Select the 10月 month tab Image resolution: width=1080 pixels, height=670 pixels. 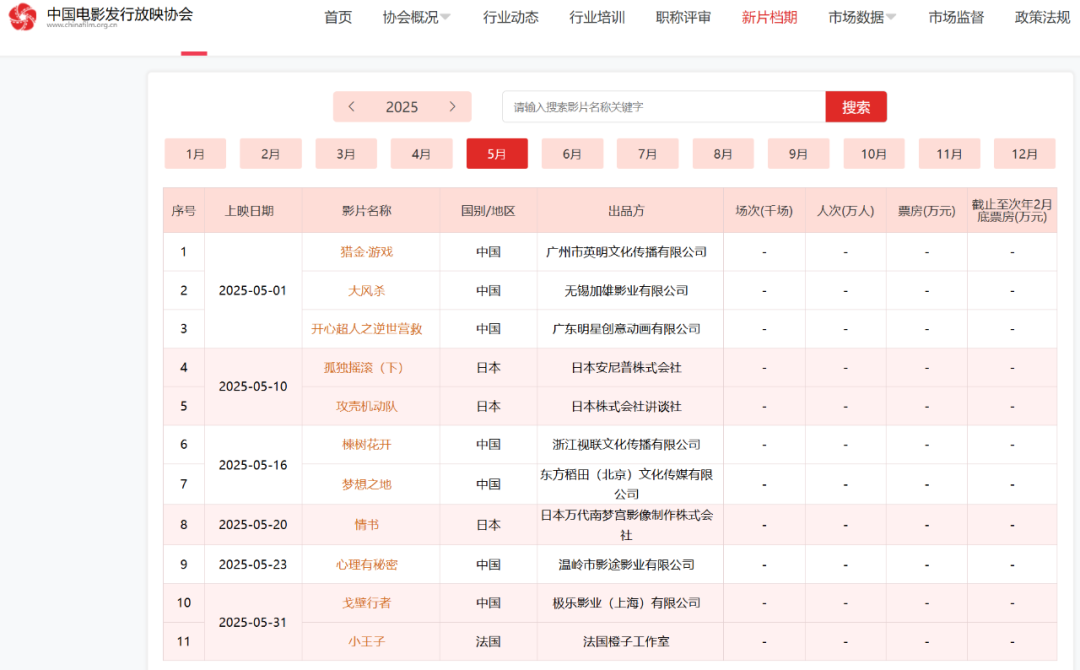874,154
